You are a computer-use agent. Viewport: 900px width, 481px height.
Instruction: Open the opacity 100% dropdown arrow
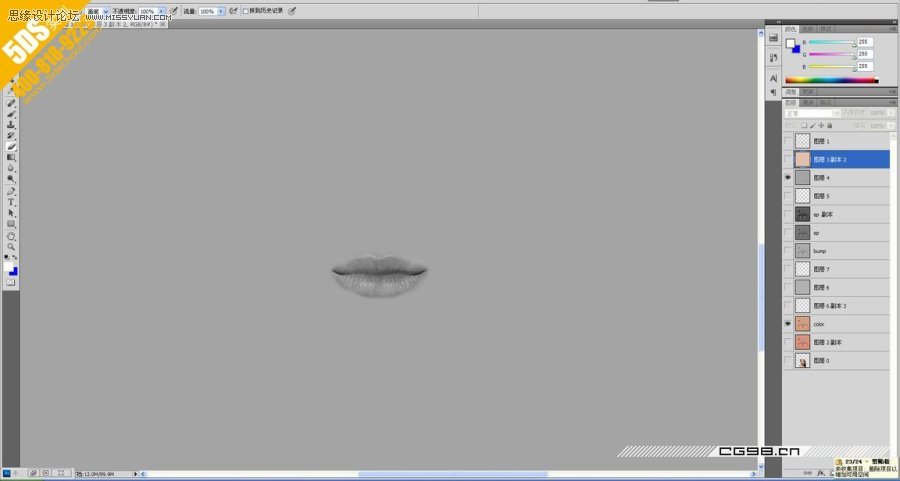(162, 11)
